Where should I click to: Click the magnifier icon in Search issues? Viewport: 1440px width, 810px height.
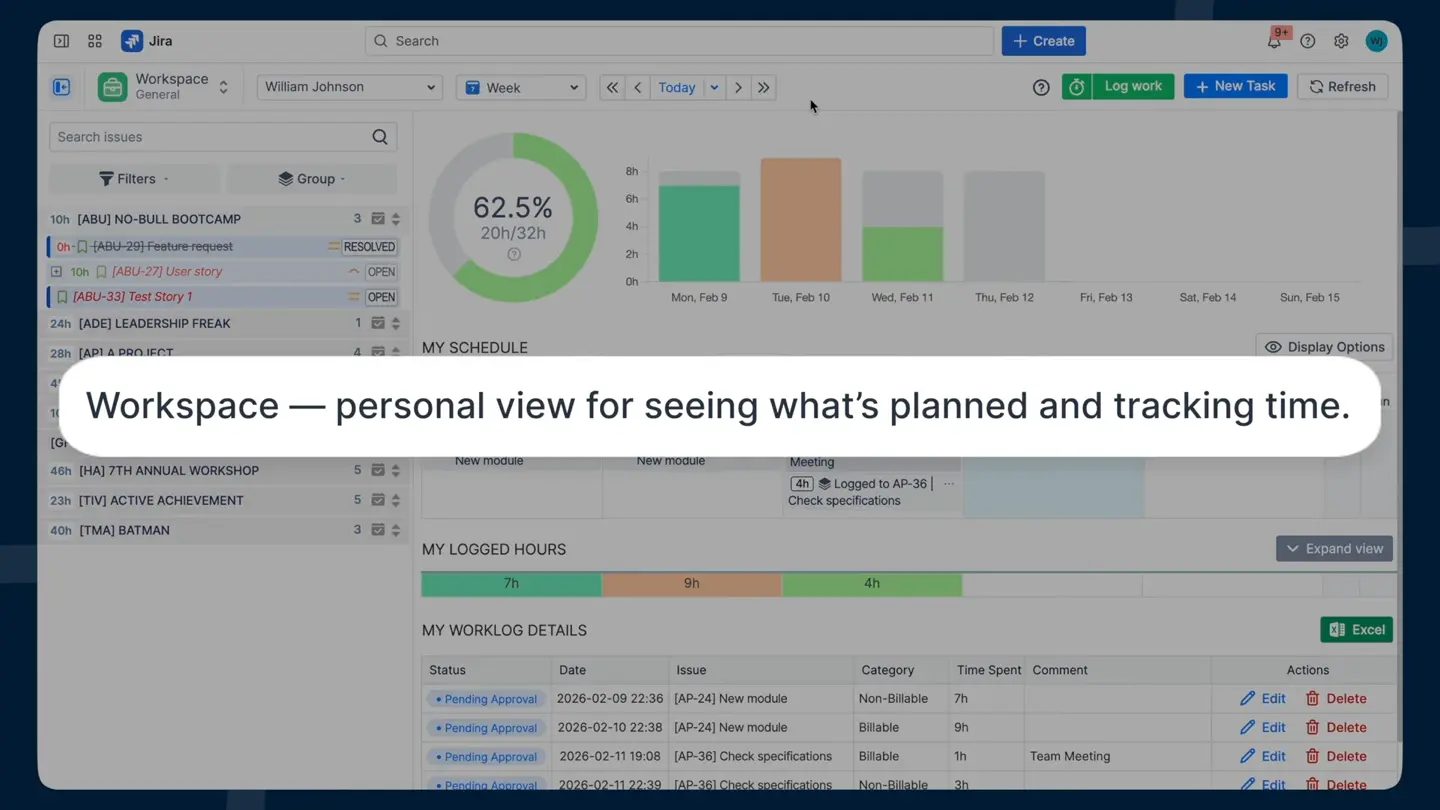click(x=380, y=137)
